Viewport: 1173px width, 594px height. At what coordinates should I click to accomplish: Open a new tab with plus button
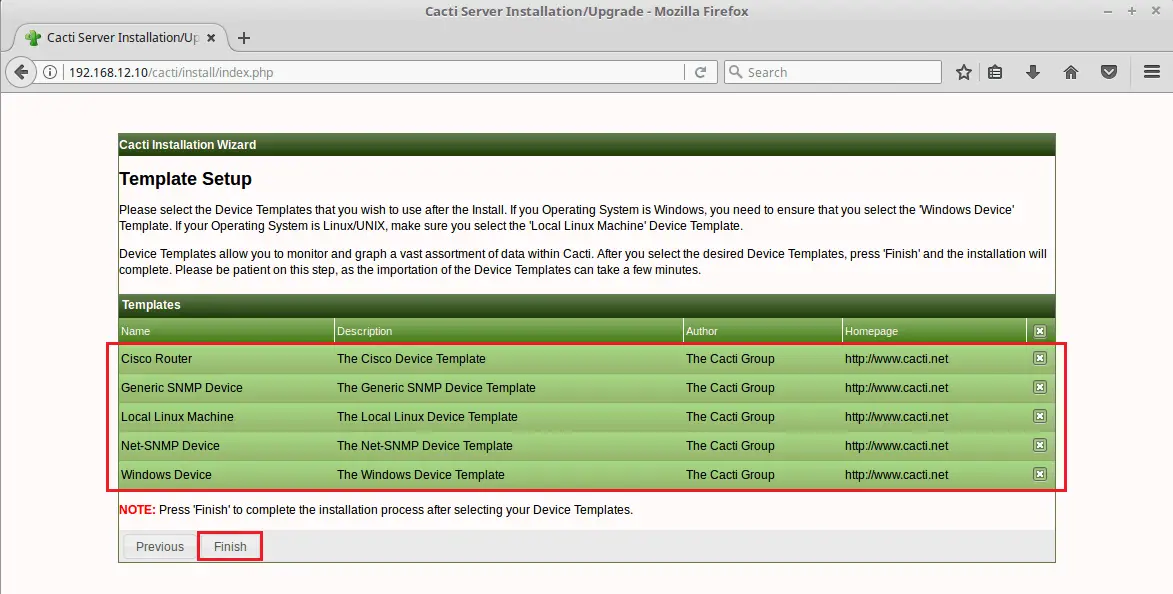tap(243, 38)
